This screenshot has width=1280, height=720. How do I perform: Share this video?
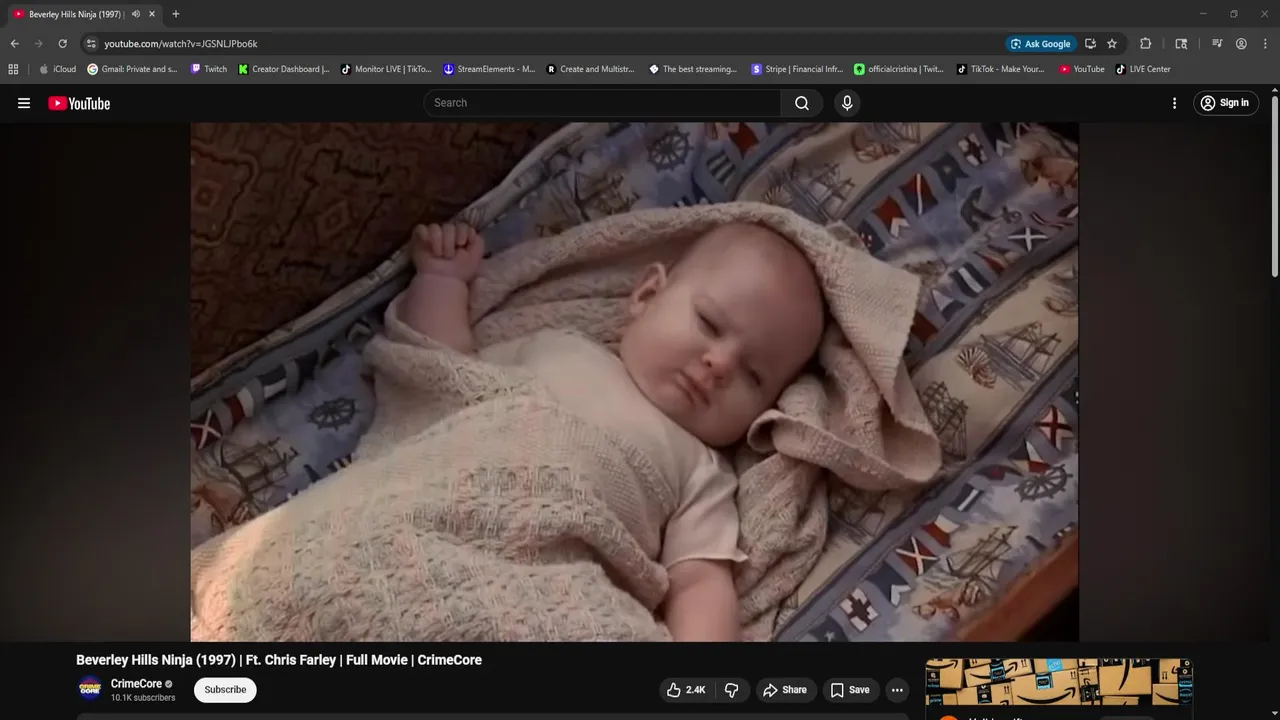coord(785,690)
